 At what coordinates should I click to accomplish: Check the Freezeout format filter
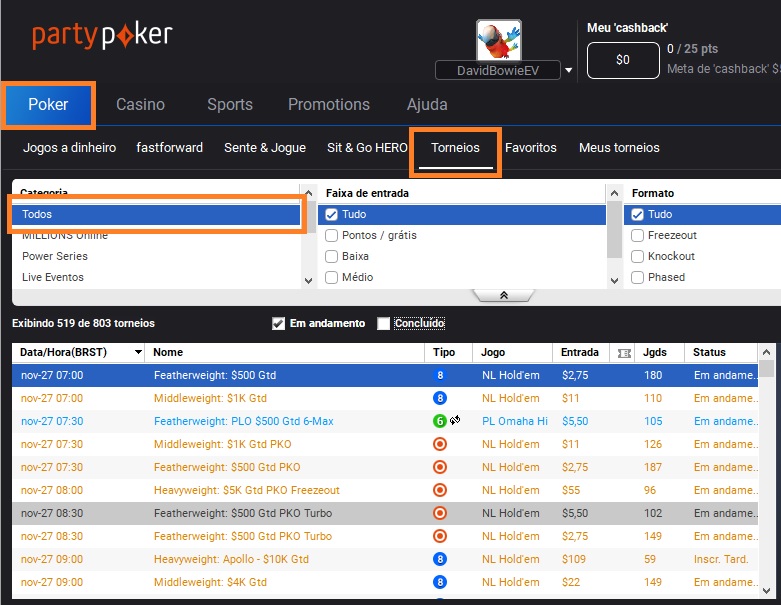tap(638, 235)
